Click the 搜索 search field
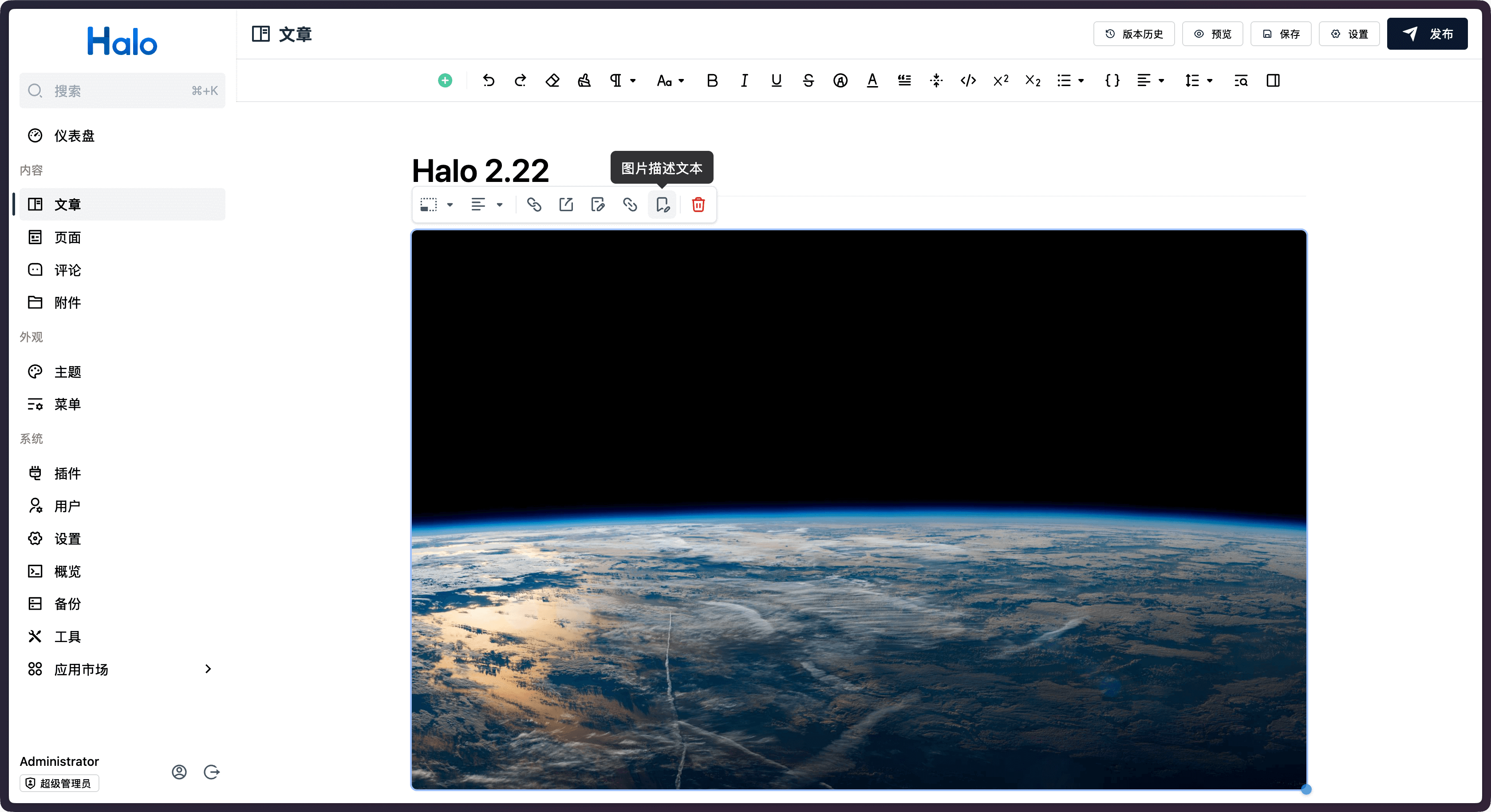This screenshot has width=1491, height=812. click(x=122, y=91)
